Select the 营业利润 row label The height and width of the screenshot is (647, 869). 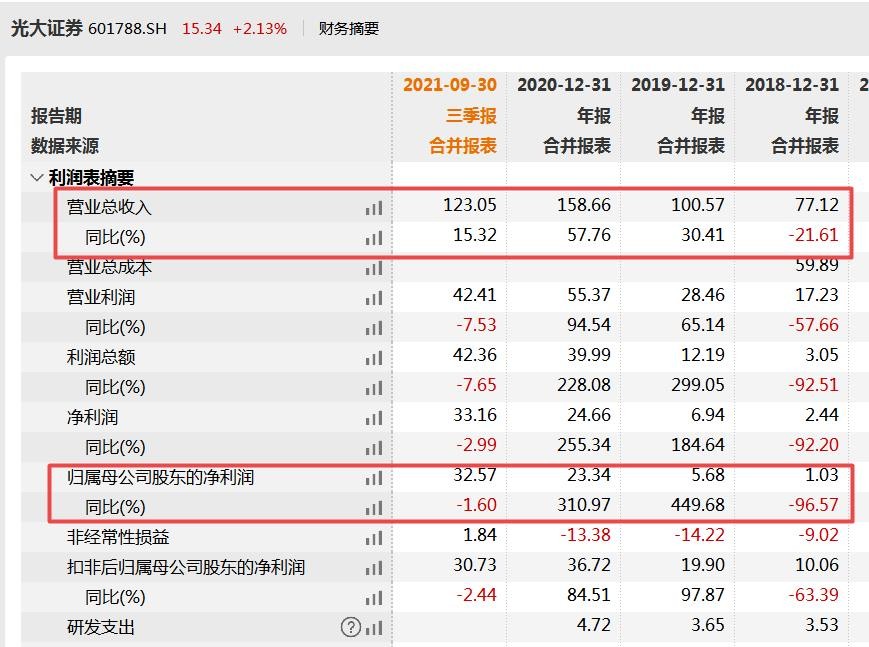(101, 297)
